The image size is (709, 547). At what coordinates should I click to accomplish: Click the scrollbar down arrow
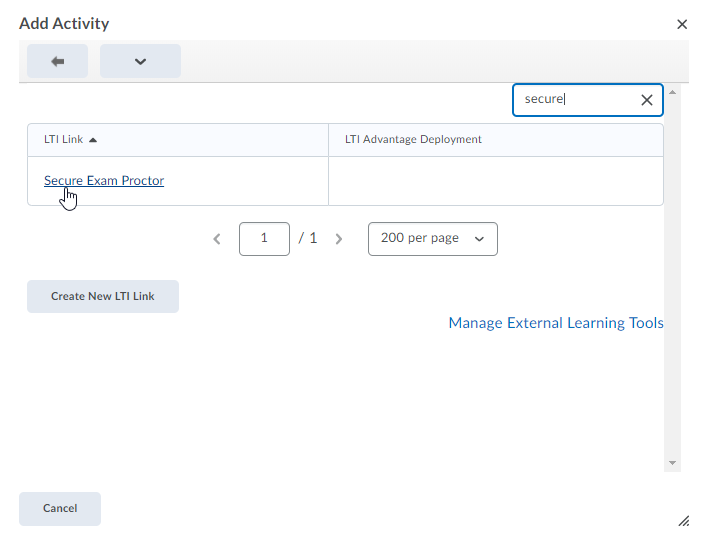[672, 463]
